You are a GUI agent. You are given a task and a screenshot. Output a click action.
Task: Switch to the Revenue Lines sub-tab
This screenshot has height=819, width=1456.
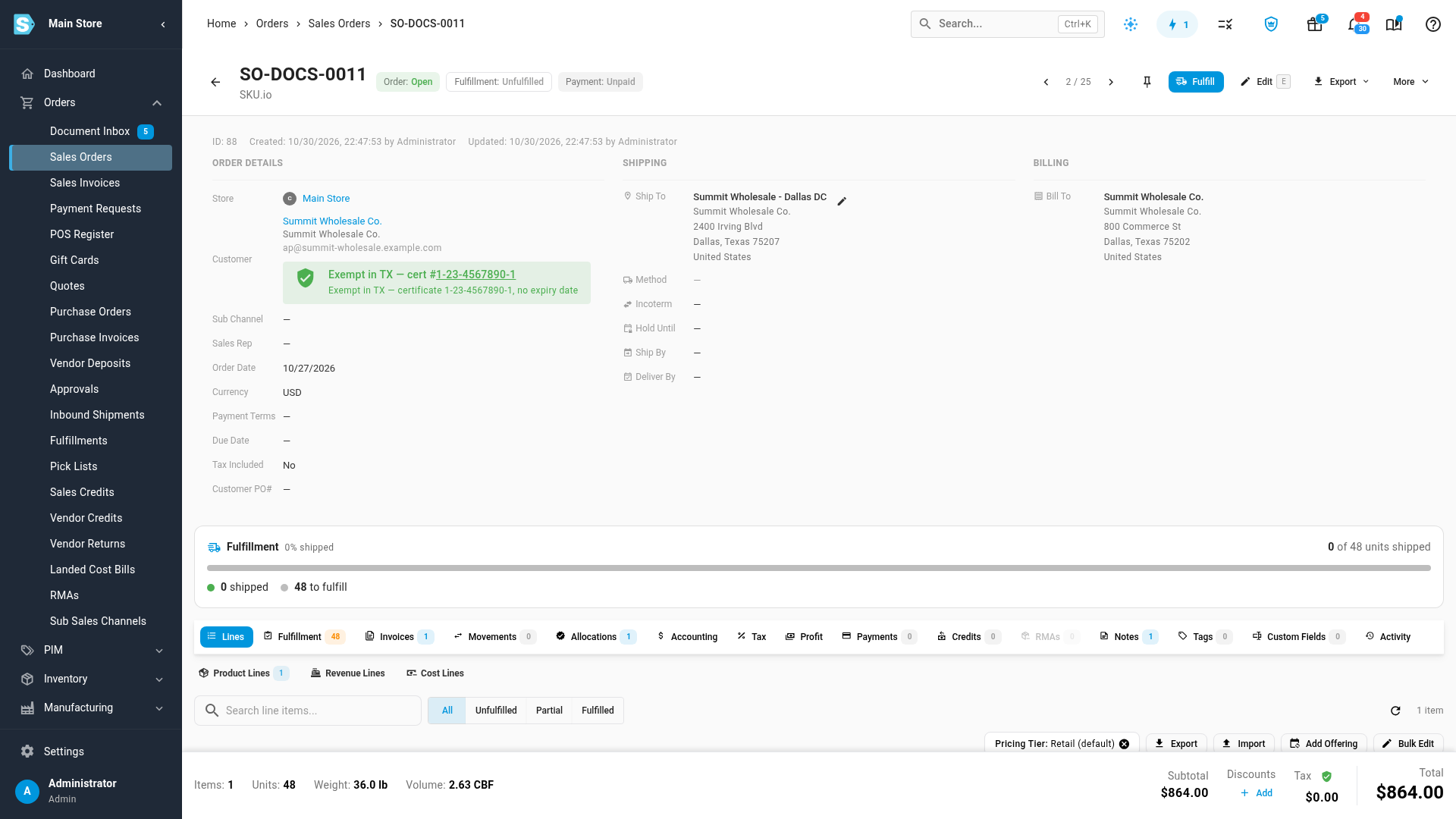tap(347, 673)
